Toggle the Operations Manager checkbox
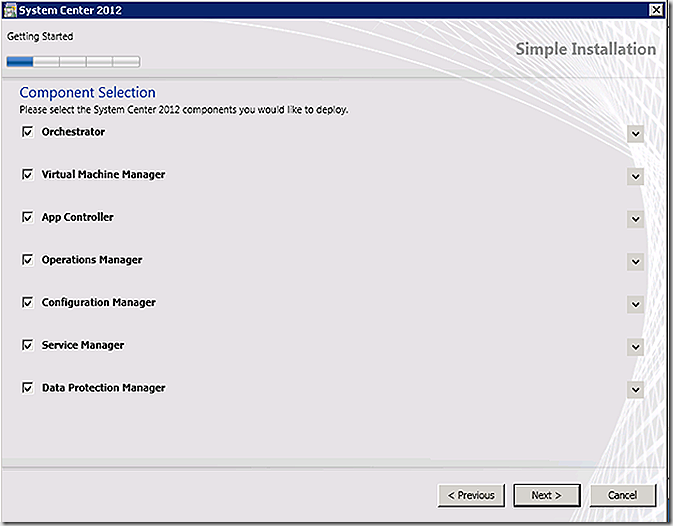 tap(27, 260)
